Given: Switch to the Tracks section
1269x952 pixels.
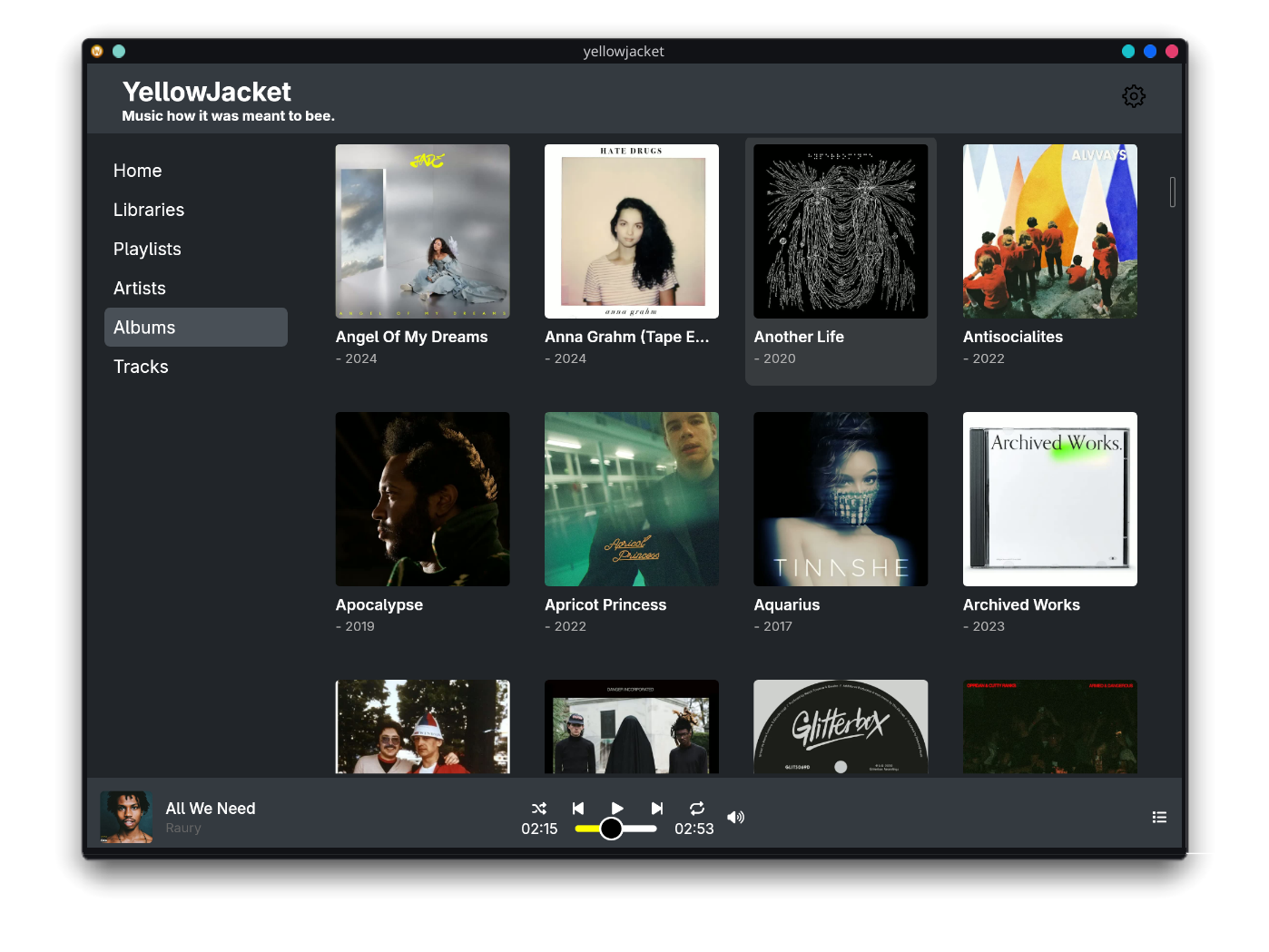Looking at the screenshot, I should coord(141,367).
